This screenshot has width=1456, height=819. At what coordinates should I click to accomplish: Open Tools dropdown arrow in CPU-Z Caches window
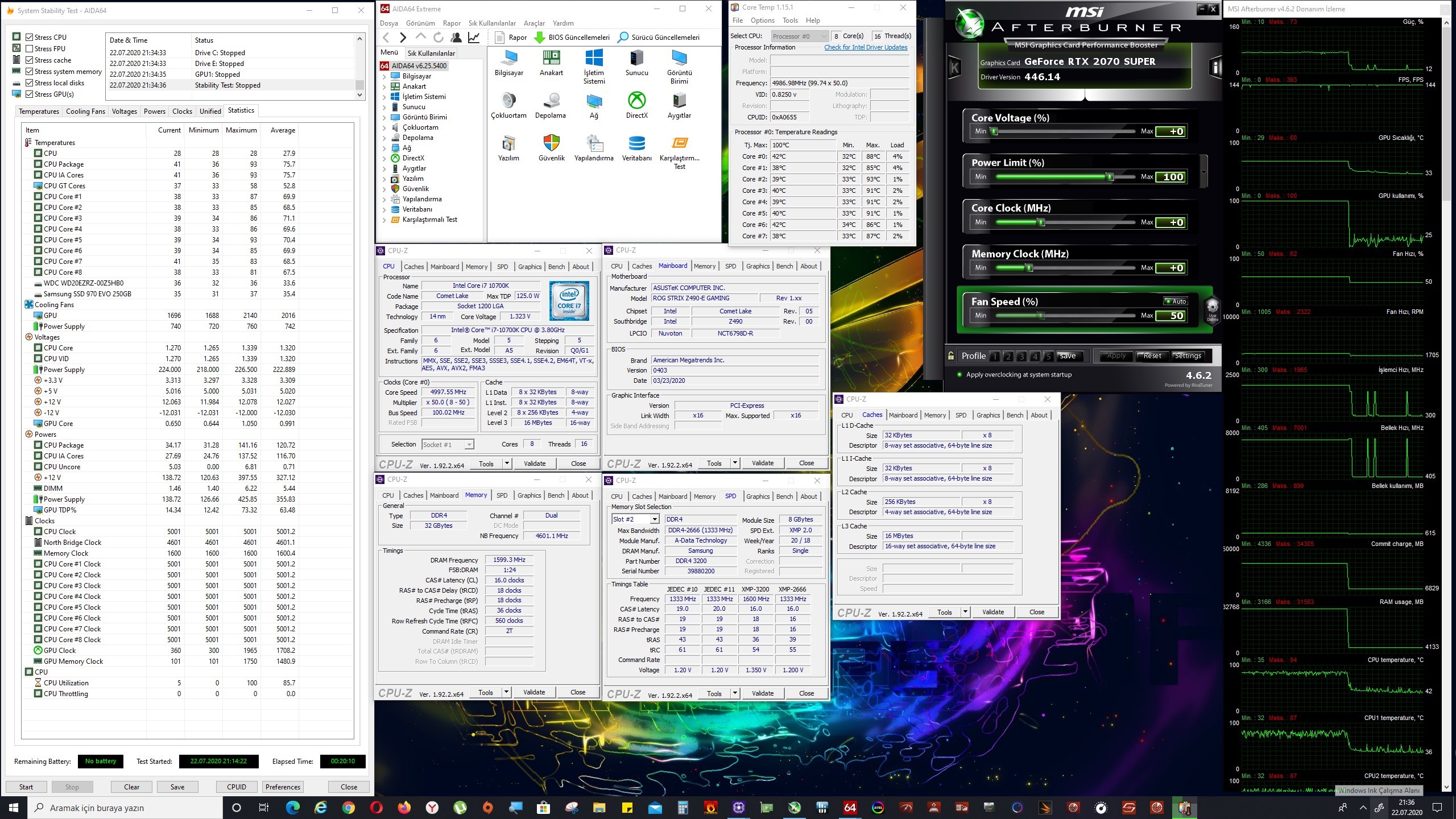click(x=965, y=612)
